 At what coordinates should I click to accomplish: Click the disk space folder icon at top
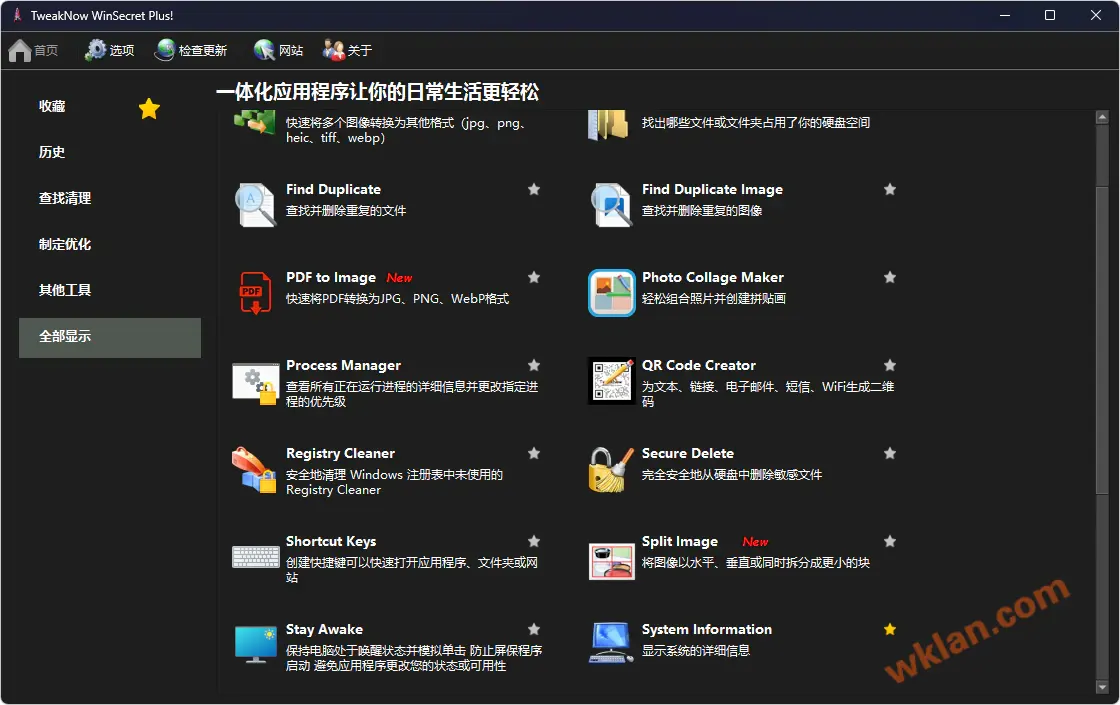point(608,124)
